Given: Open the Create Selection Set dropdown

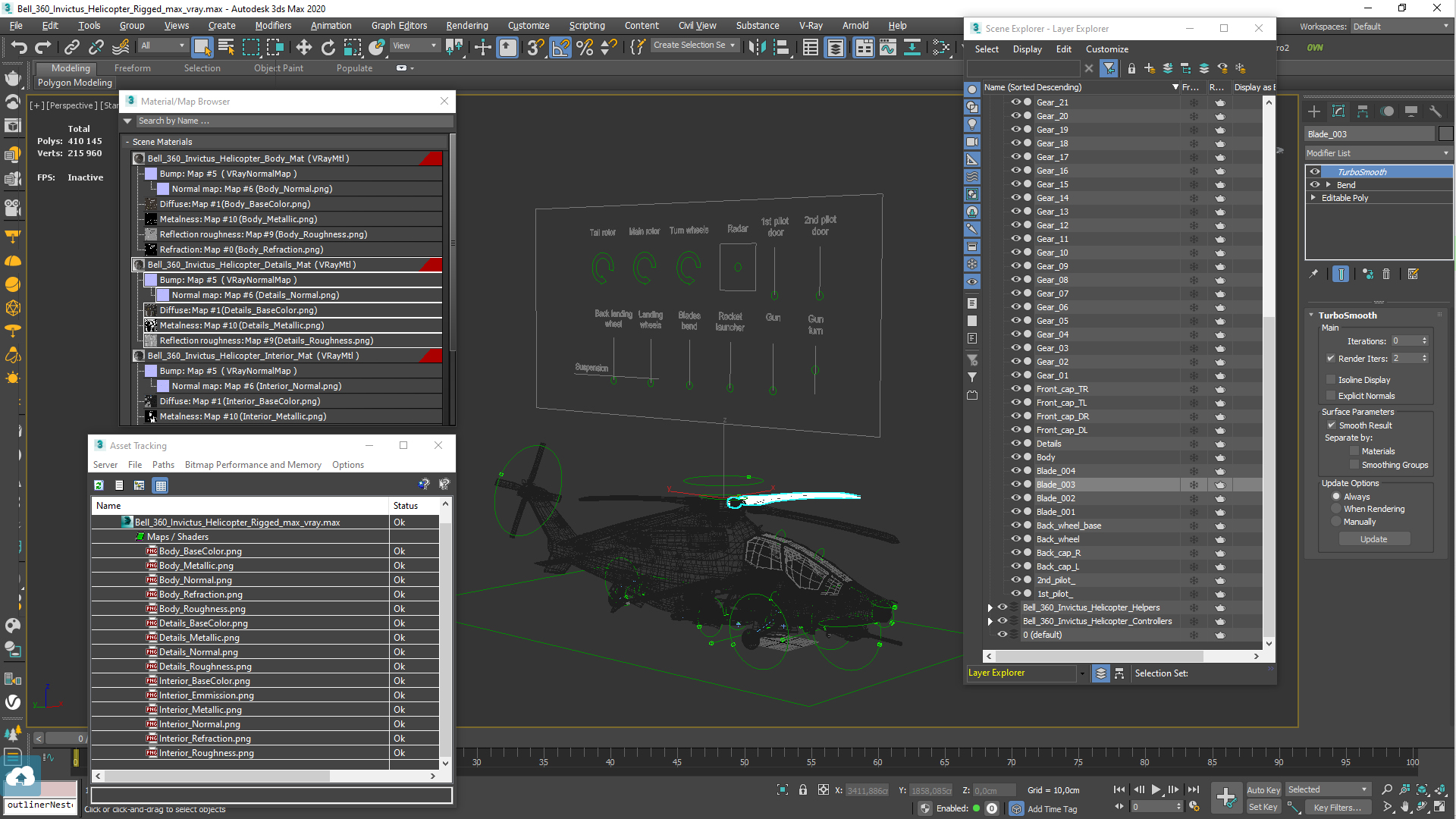Looking at the screenshot, I should click(694, 45).
